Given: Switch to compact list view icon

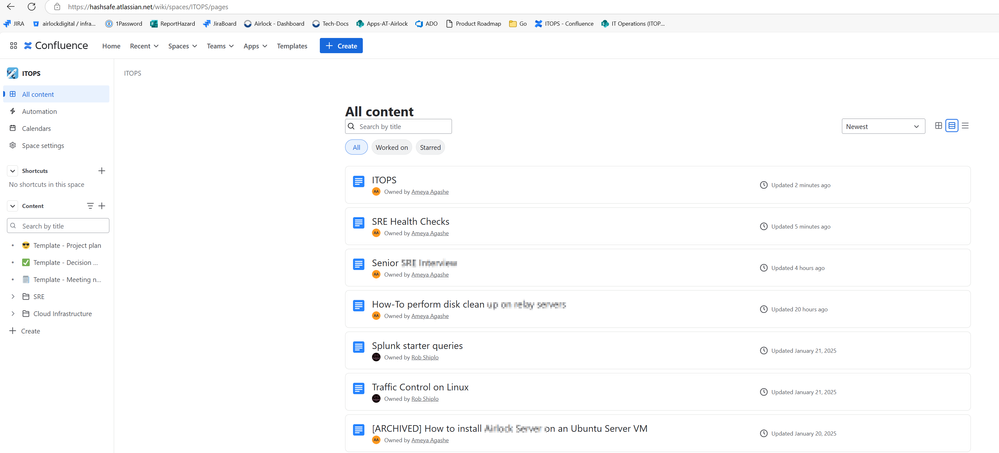Looking at the screenshot, I should [x=965, y=126].
